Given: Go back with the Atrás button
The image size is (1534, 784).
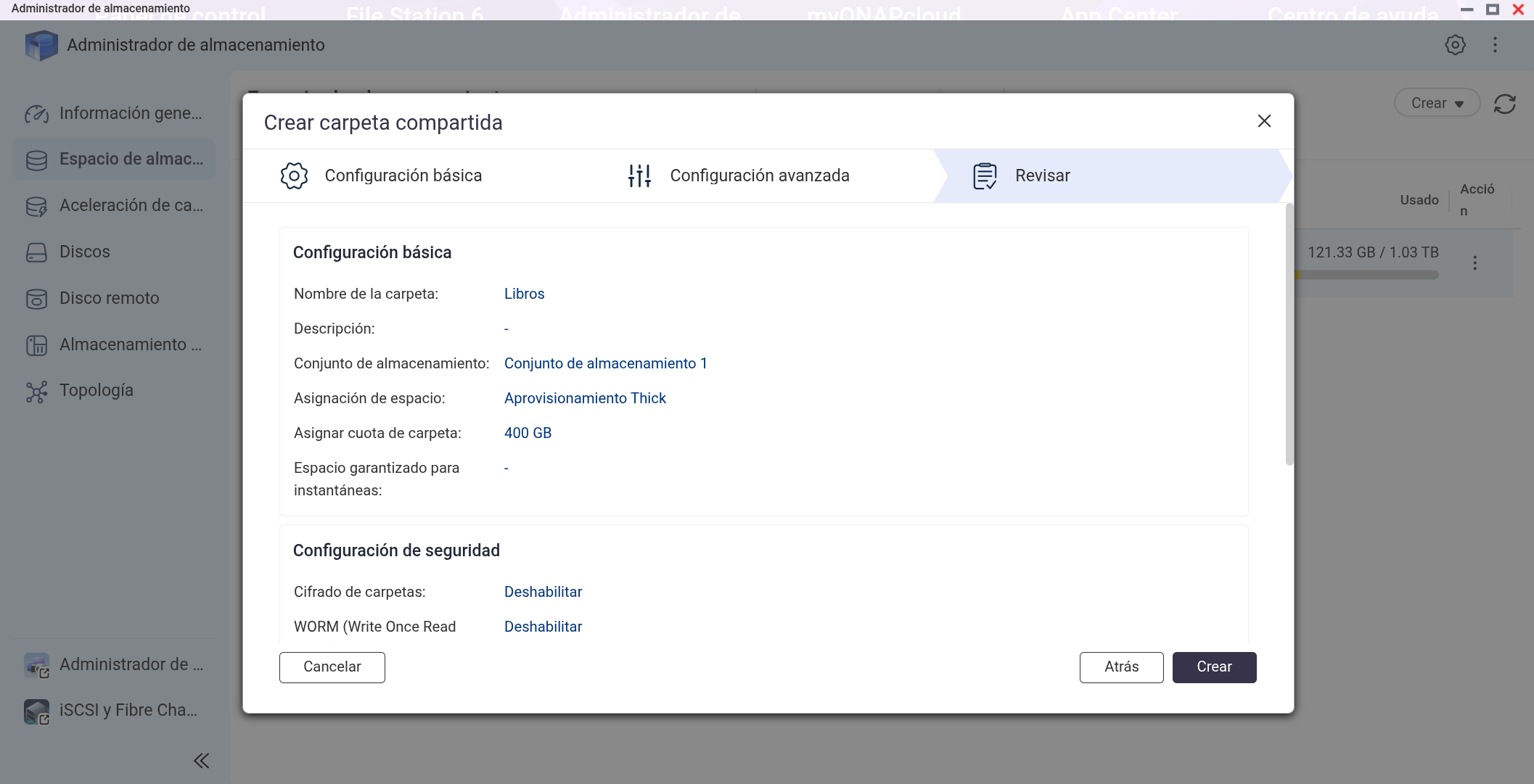Looking at the screenshot, I should click(1121, 667).
